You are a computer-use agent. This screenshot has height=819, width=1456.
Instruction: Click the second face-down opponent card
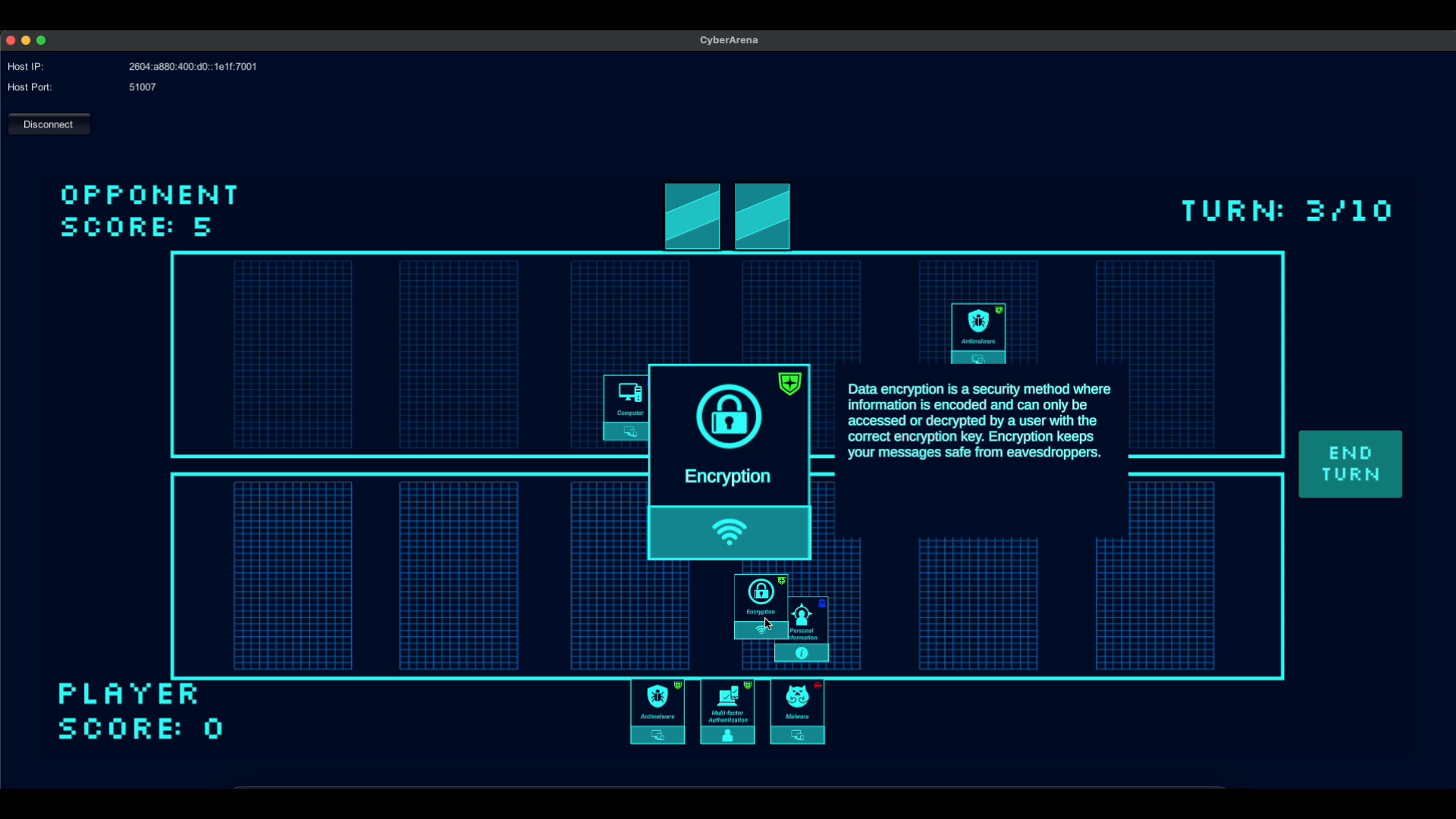click(x=762, y=216)
